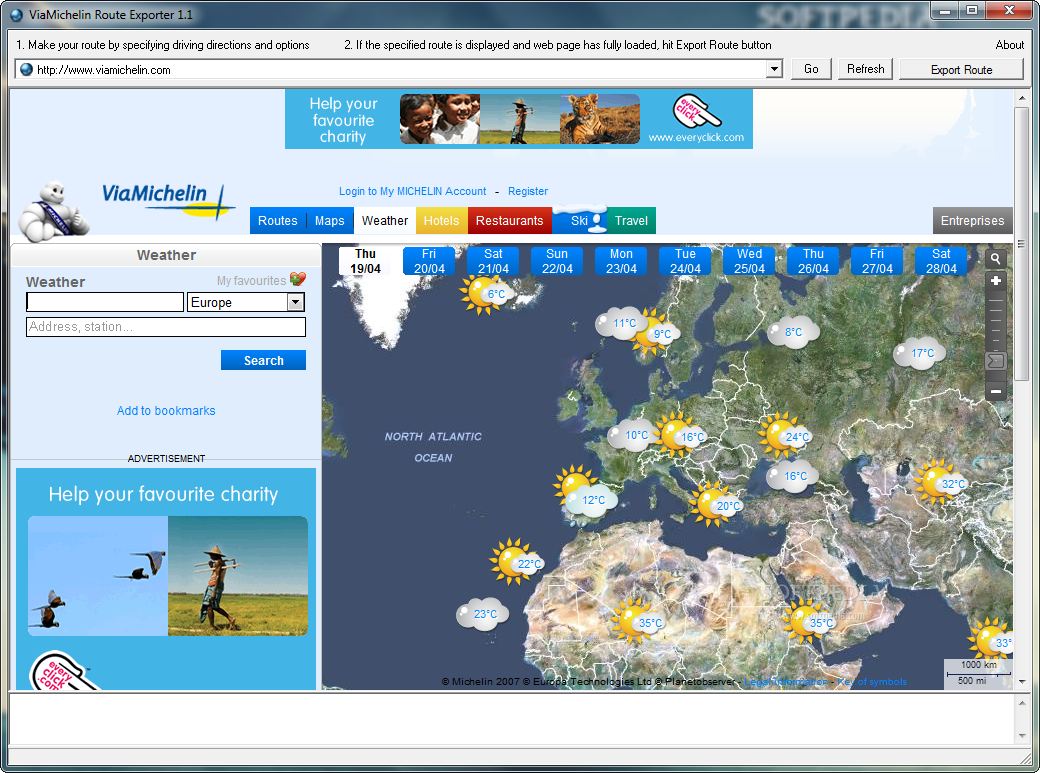This screenshot has width=1040, height=773.
Task: Click the Address, station input field
Action: coord(166,326)
